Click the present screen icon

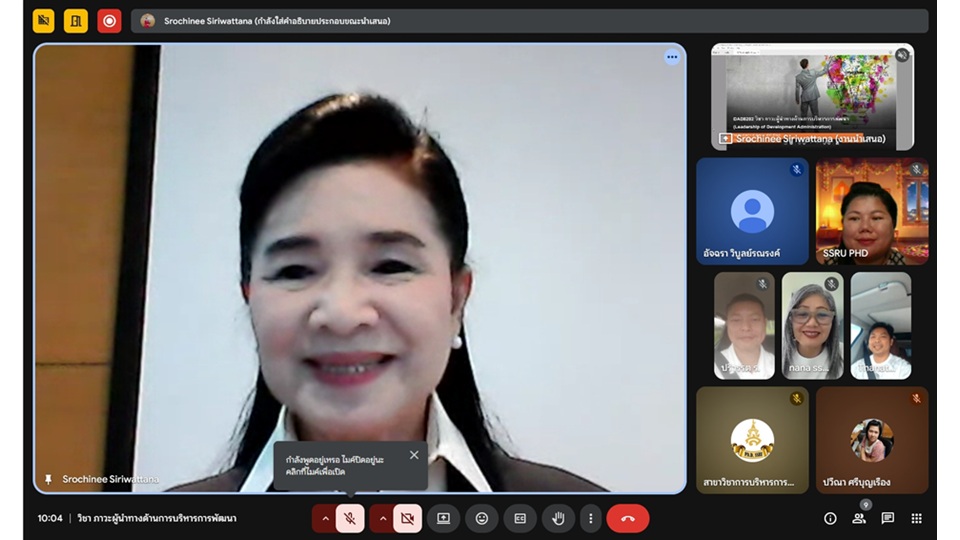tap(444, 518)
